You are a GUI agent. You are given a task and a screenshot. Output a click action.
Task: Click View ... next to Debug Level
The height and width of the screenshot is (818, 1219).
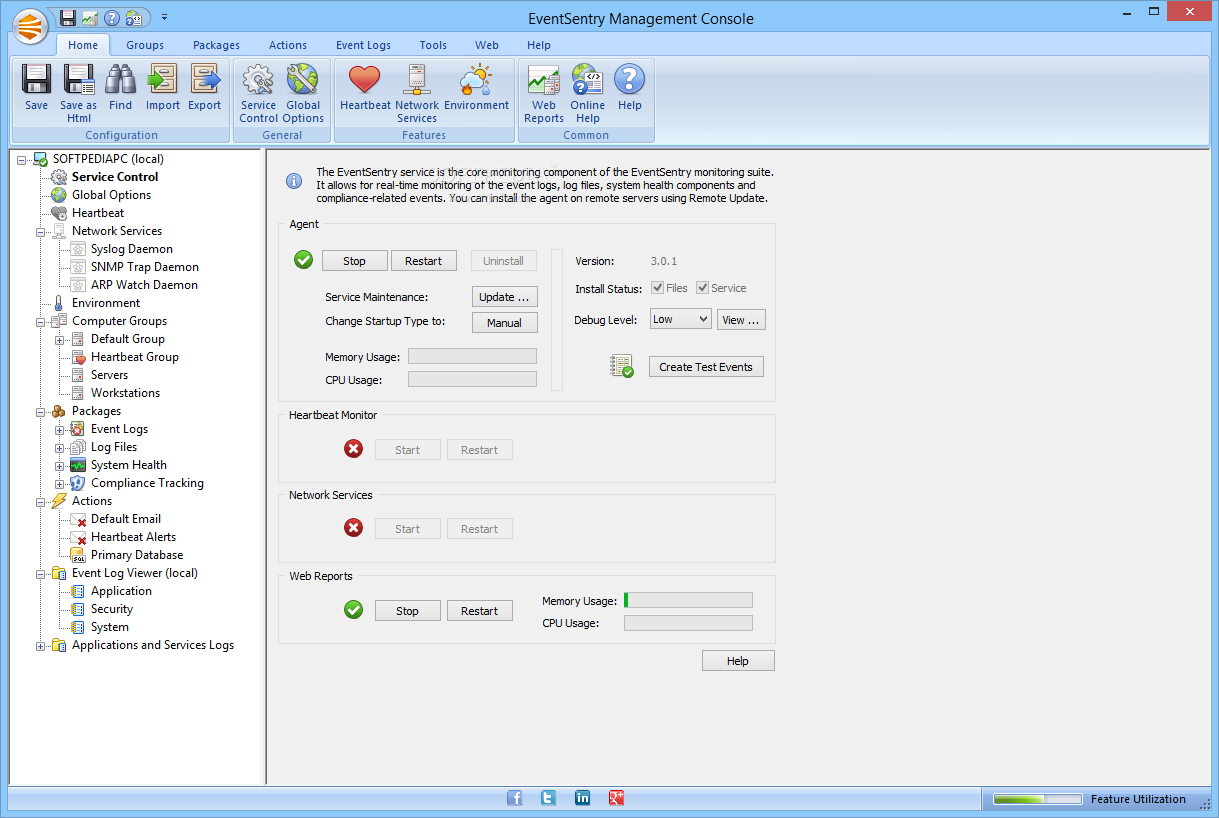pos(741,320)
